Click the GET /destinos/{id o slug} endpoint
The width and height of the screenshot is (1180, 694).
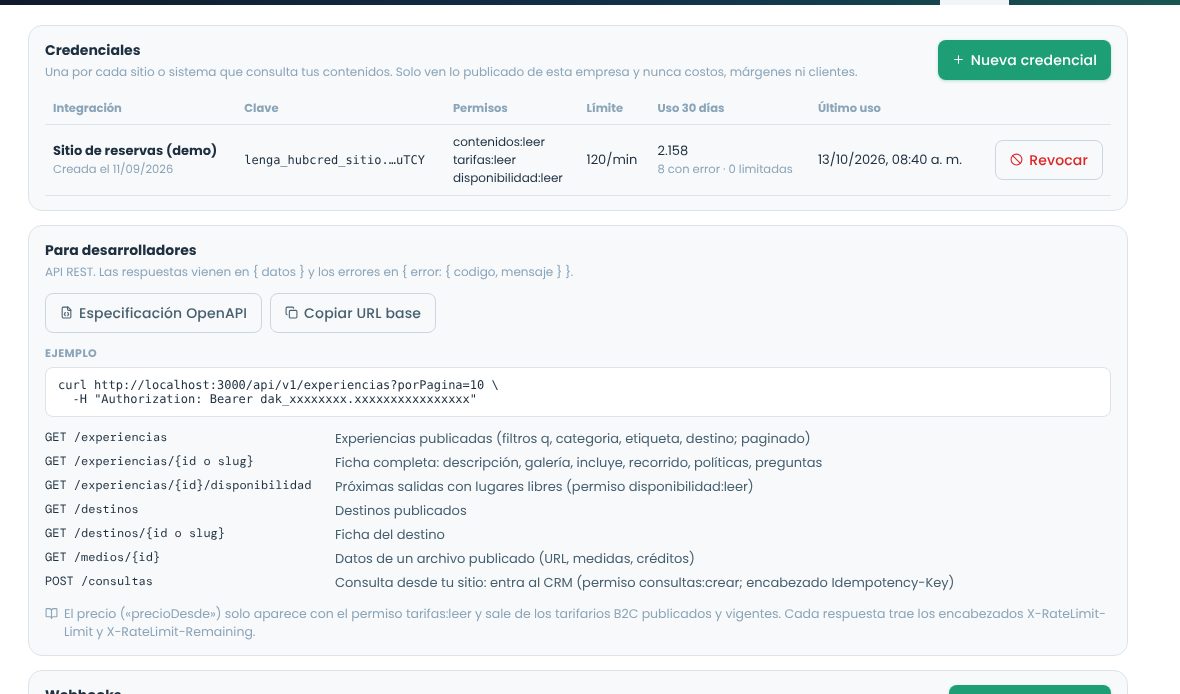(x=135, y=533)
